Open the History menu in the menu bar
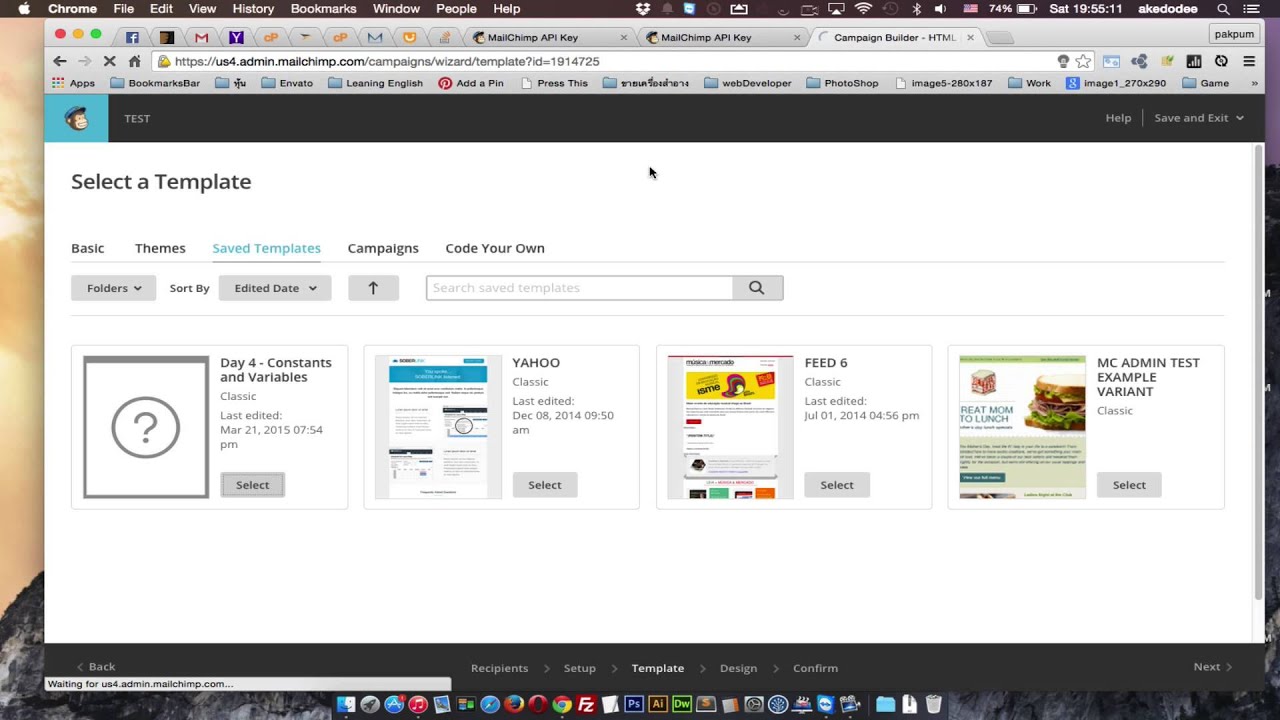 [x=253, y=9]
